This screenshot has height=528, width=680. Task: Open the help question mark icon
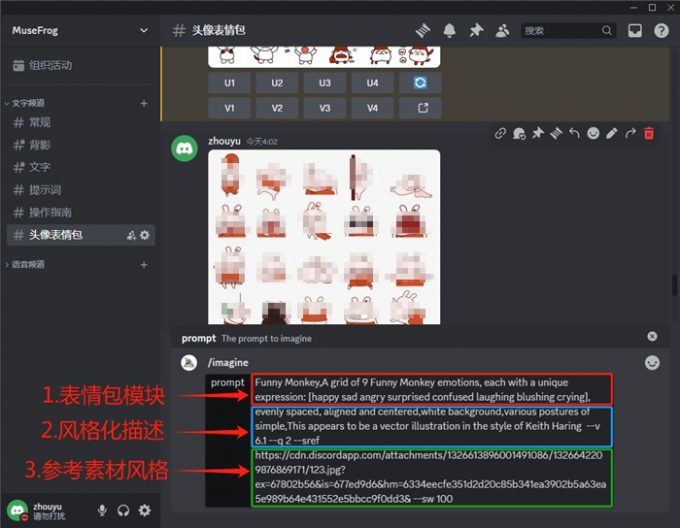[x=661, y=30]
